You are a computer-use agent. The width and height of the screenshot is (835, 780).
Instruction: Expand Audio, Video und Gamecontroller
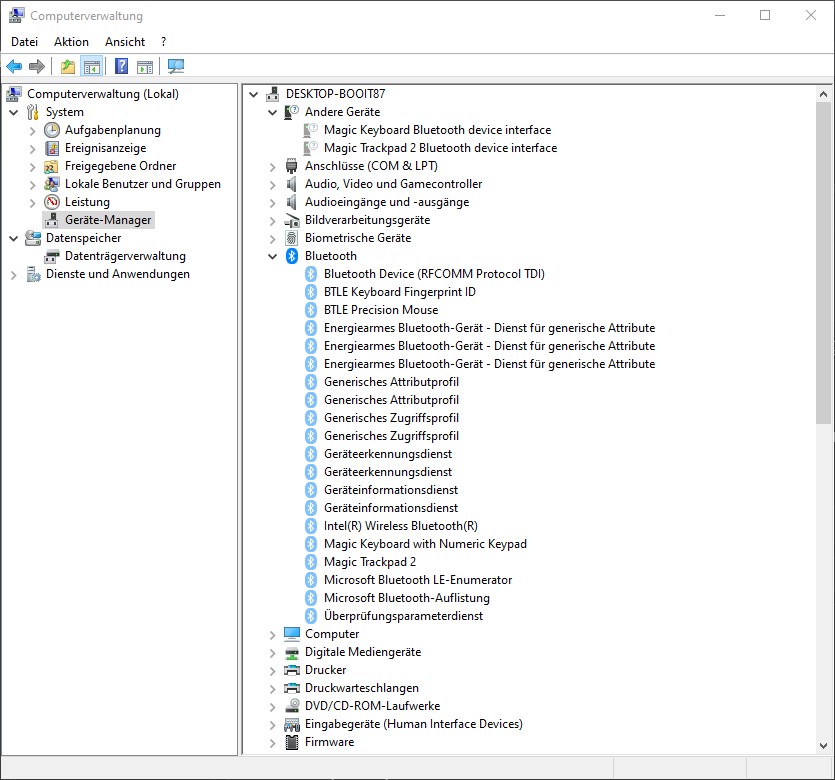pyautogui.click(x=273, y=185)
